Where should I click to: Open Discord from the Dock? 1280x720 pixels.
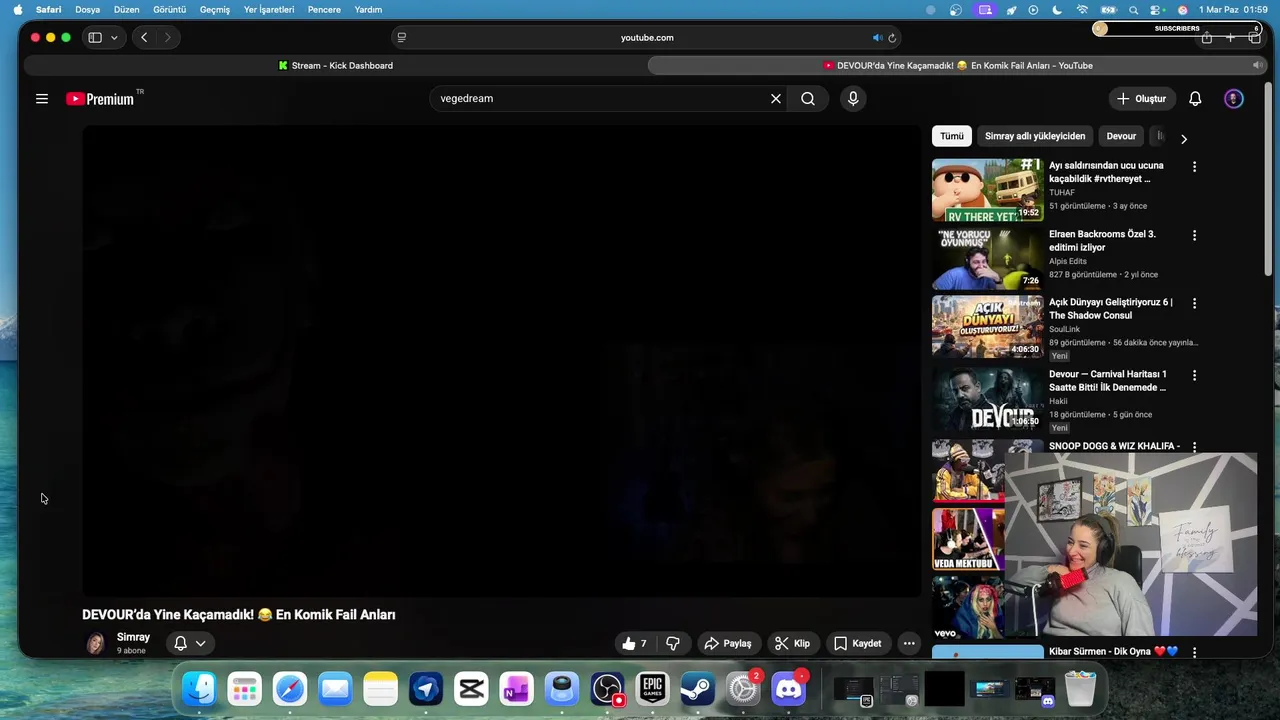point(788,689)
